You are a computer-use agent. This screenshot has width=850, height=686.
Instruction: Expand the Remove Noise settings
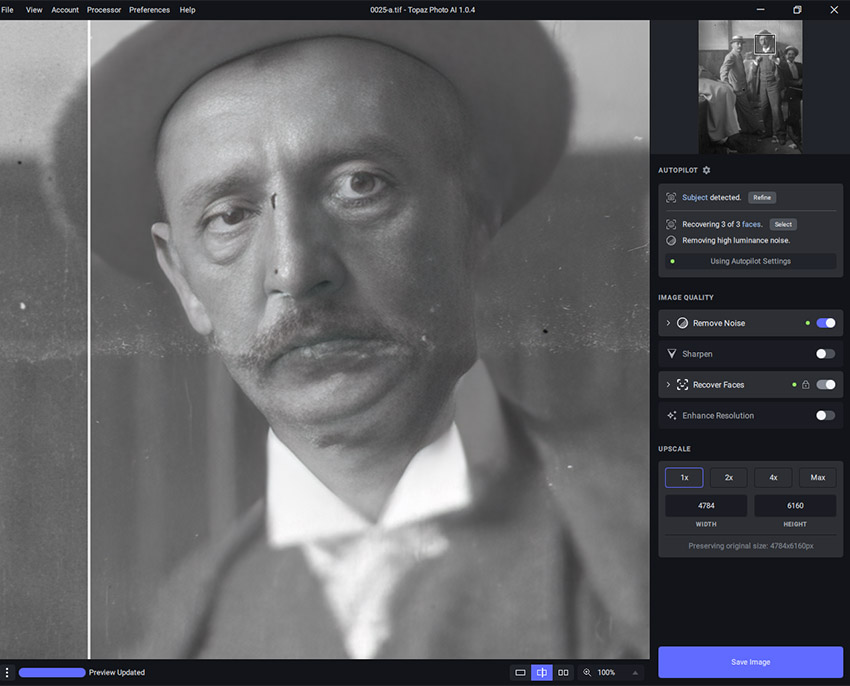click(x=668, y=323)
